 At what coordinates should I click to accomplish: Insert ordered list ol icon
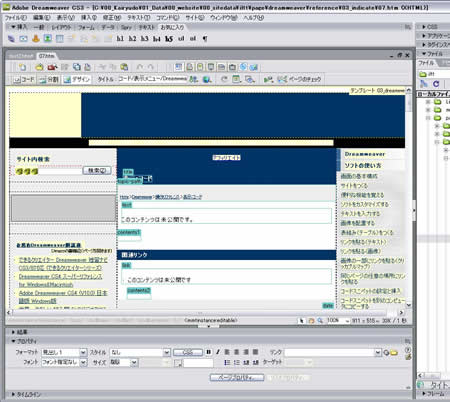tap(193, 39)
